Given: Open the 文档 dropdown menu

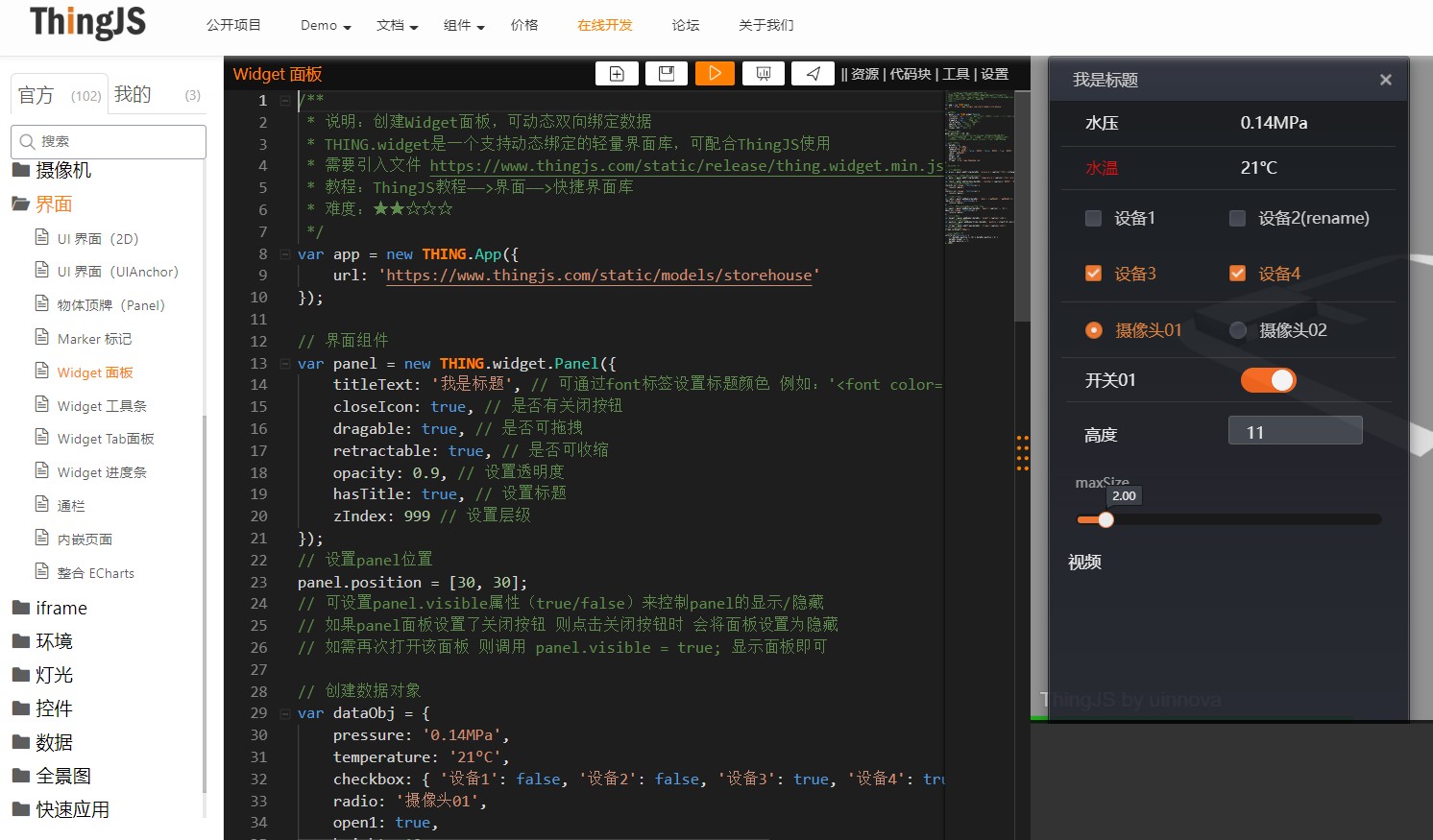Looking at the screenshot, I should tap(397, 25).
